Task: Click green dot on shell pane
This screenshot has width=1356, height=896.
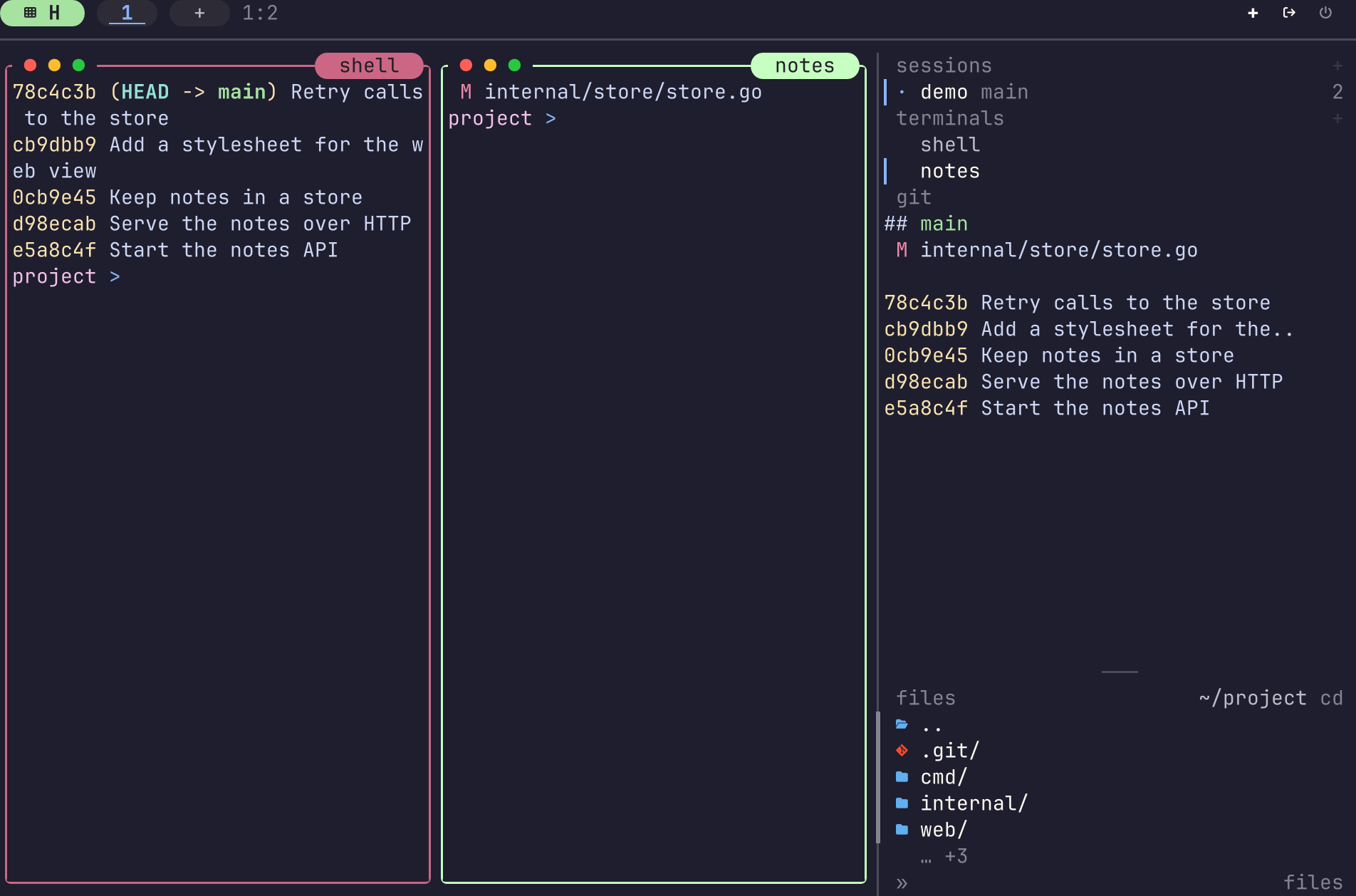Action: click(78, 65)
